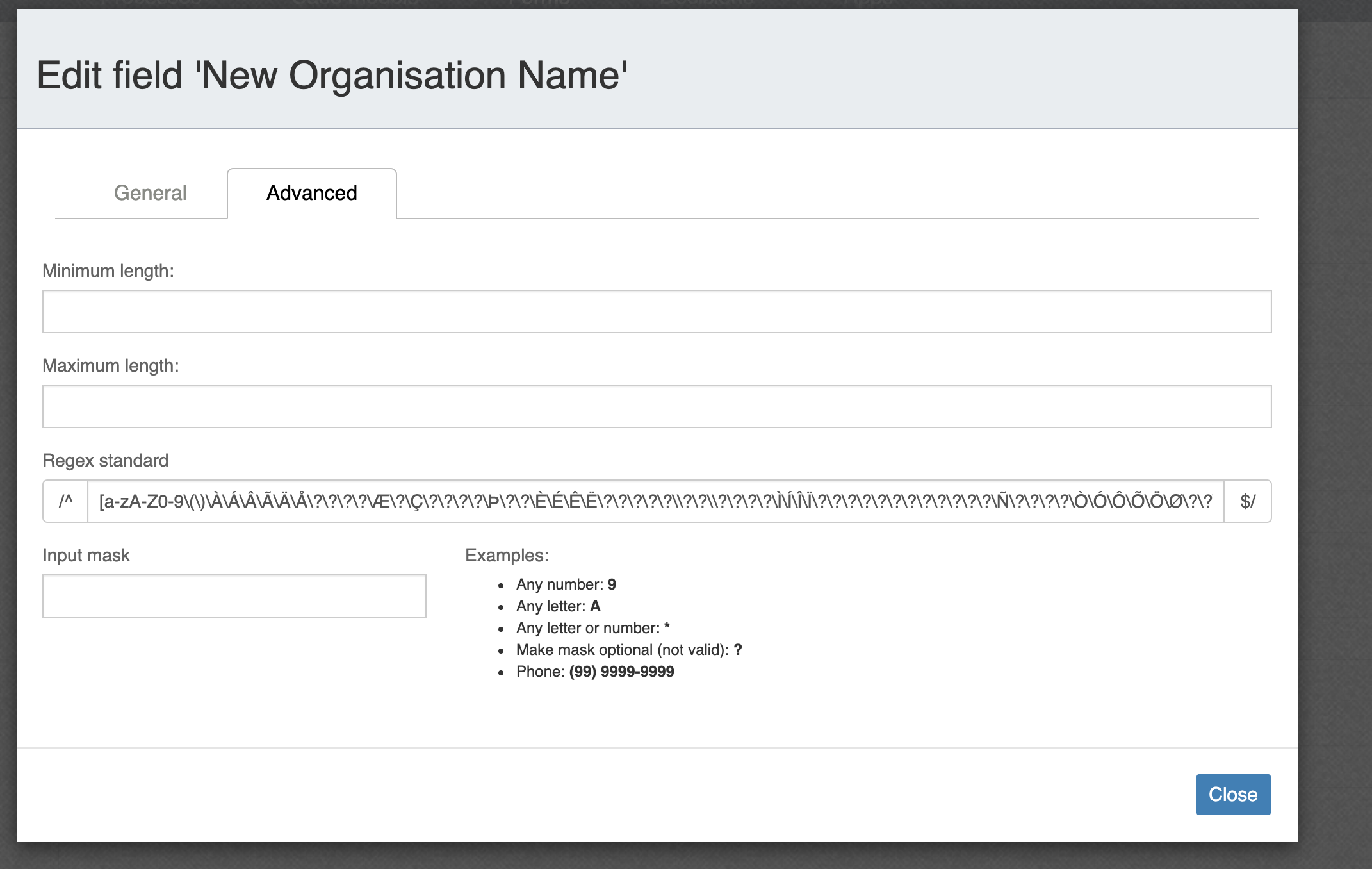1372x869 pixels.
Task: Click the 'Phone: (99) 9999-9999' example
Action: click(595, 672)
